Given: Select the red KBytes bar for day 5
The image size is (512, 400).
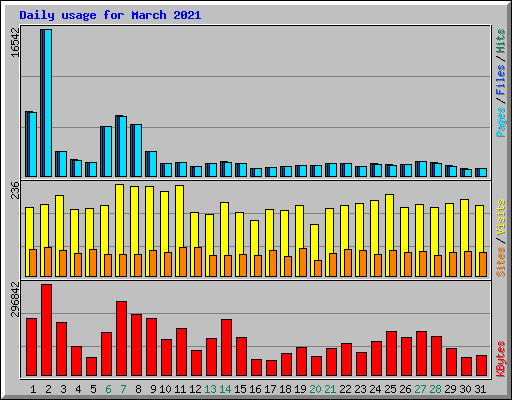Looking at the screenshot, I should click(x=91, y=367).
